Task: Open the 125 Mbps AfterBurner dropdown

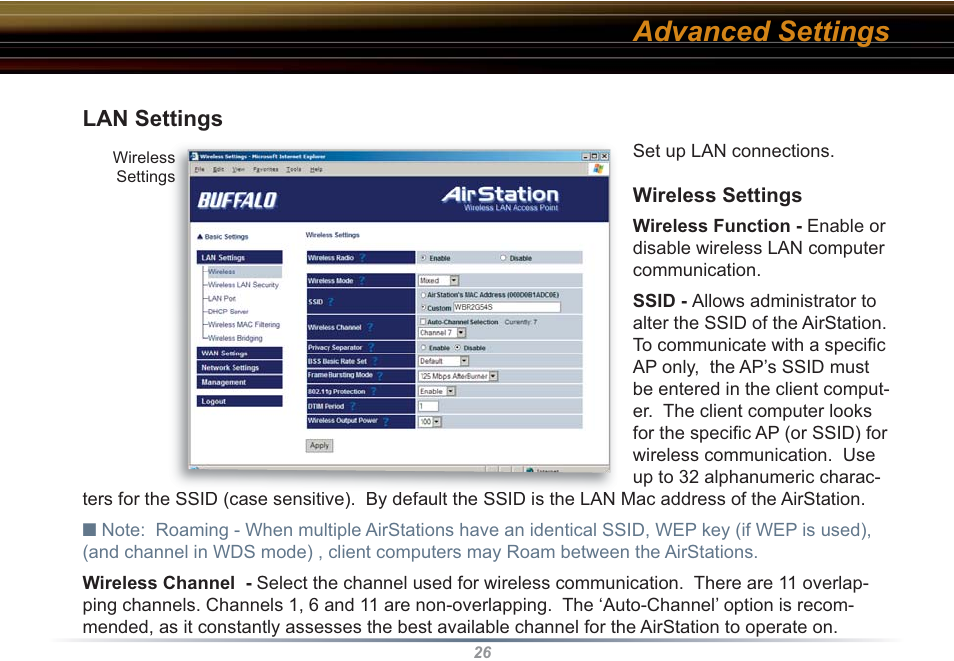Action: (x=458, y=376)
